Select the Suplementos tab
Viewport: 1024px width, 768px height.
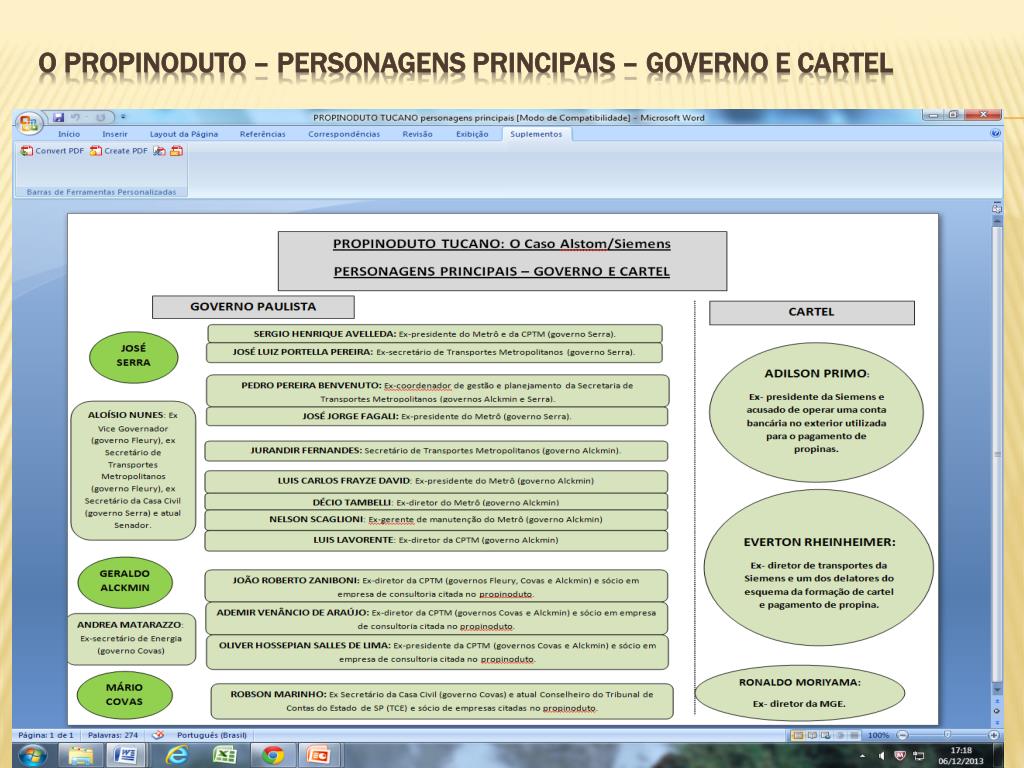point(536,134)
